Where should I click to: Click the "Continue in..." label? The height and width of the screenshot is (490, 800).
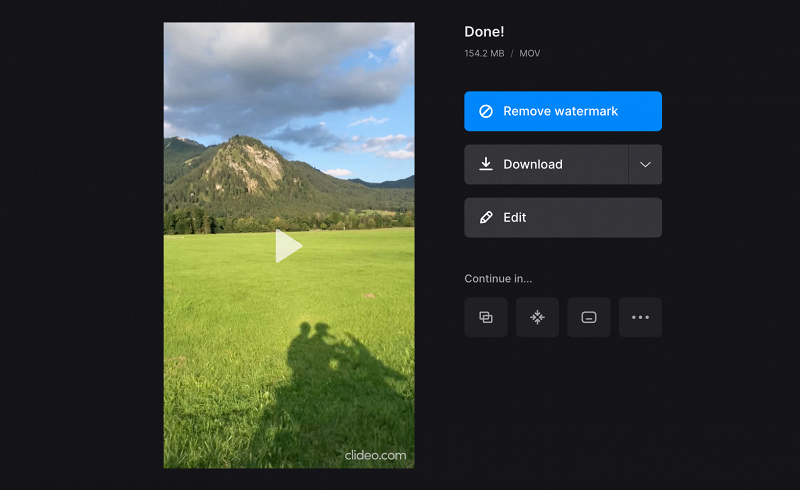click(498, 279)
